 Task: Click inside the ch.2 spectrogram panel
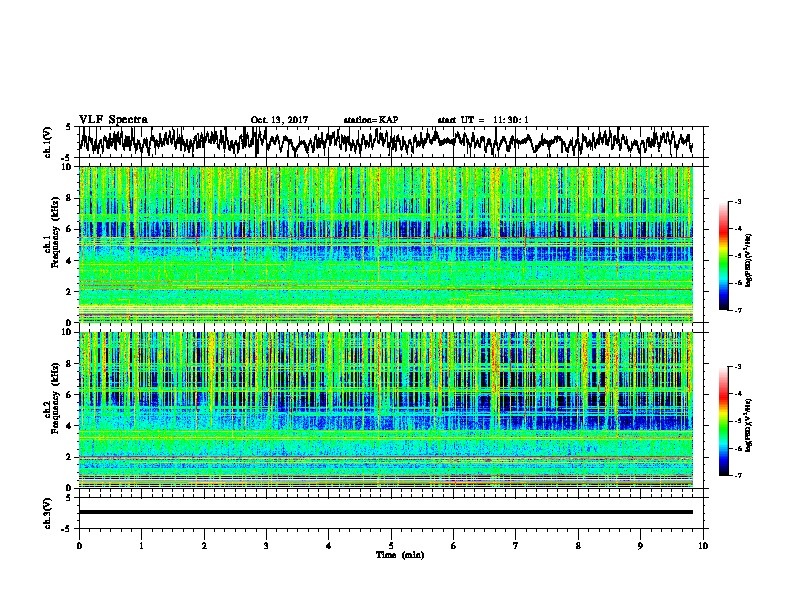coord(385,410)
